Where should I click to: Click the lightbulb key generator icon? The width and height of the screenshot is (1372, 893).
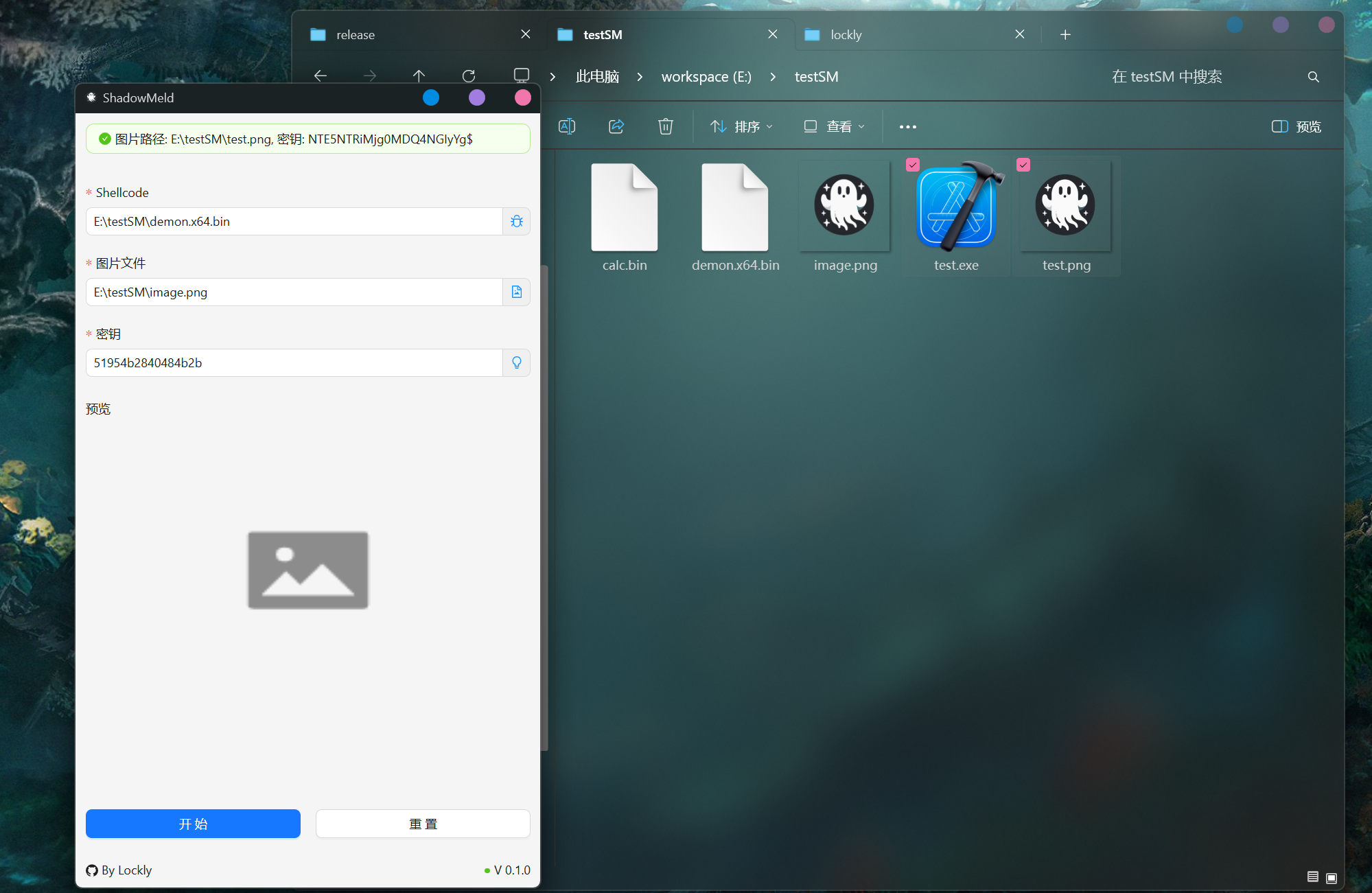[516, 362]
